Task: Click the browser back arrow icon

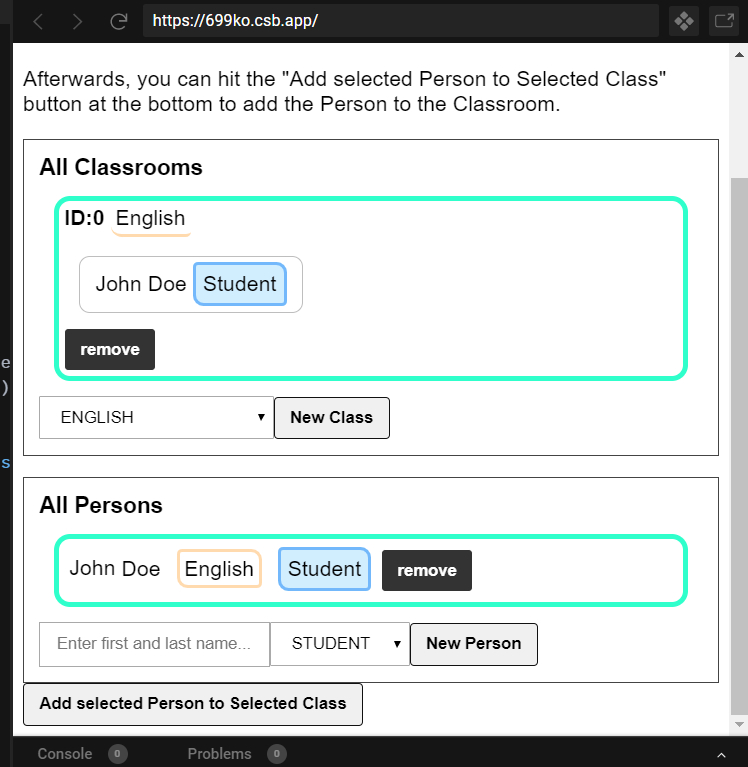Action: point(38,21)
